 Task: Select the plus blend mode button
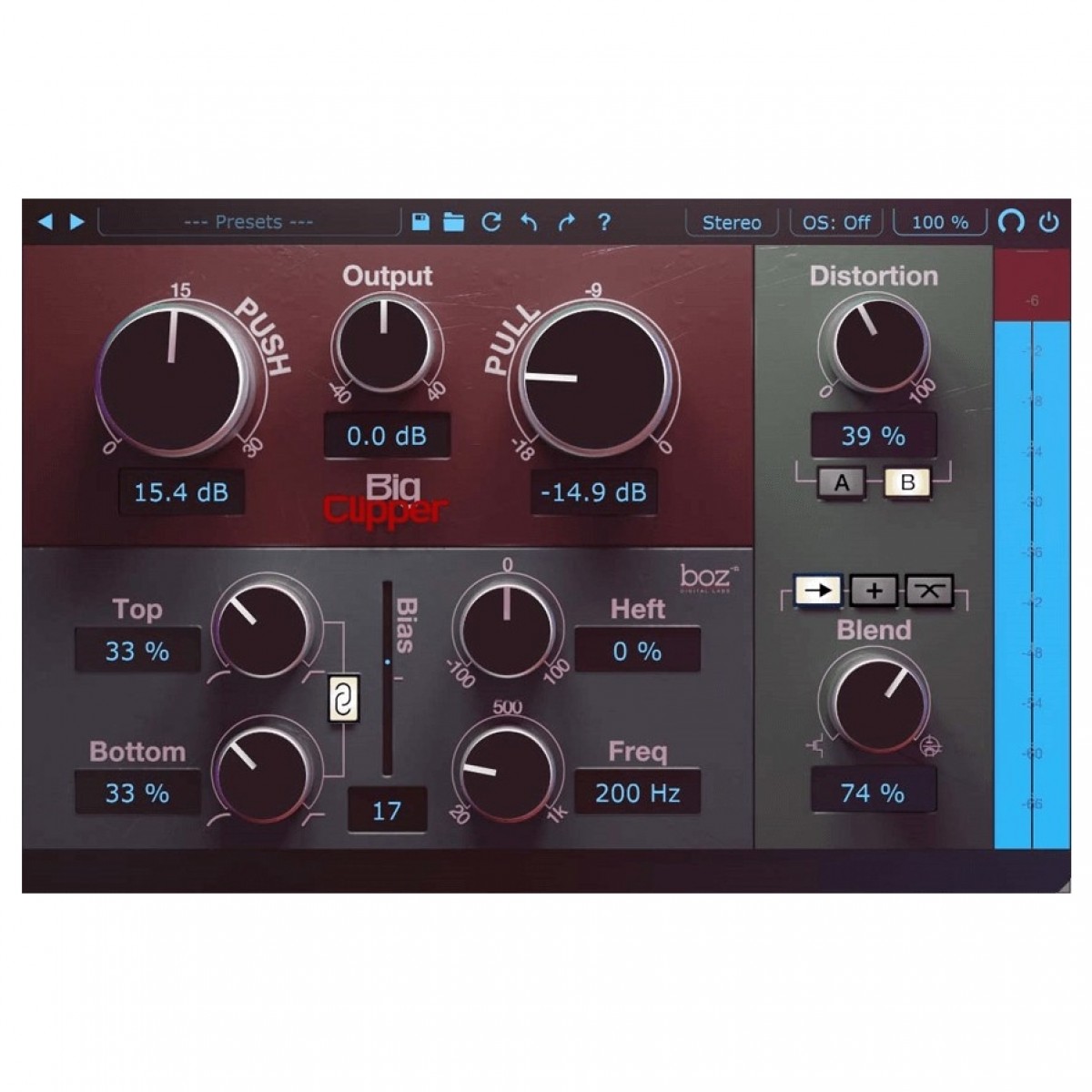coord(874,591)
